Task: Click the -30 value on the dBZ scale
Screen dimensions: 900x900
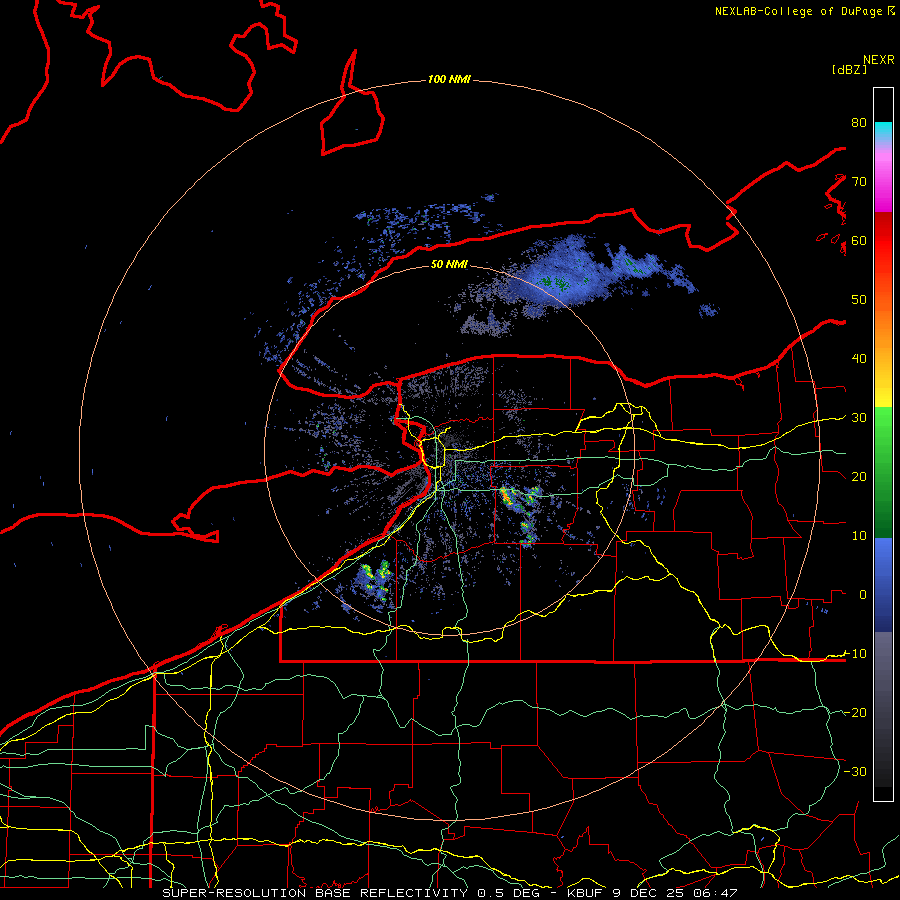Action: (855, 771)
